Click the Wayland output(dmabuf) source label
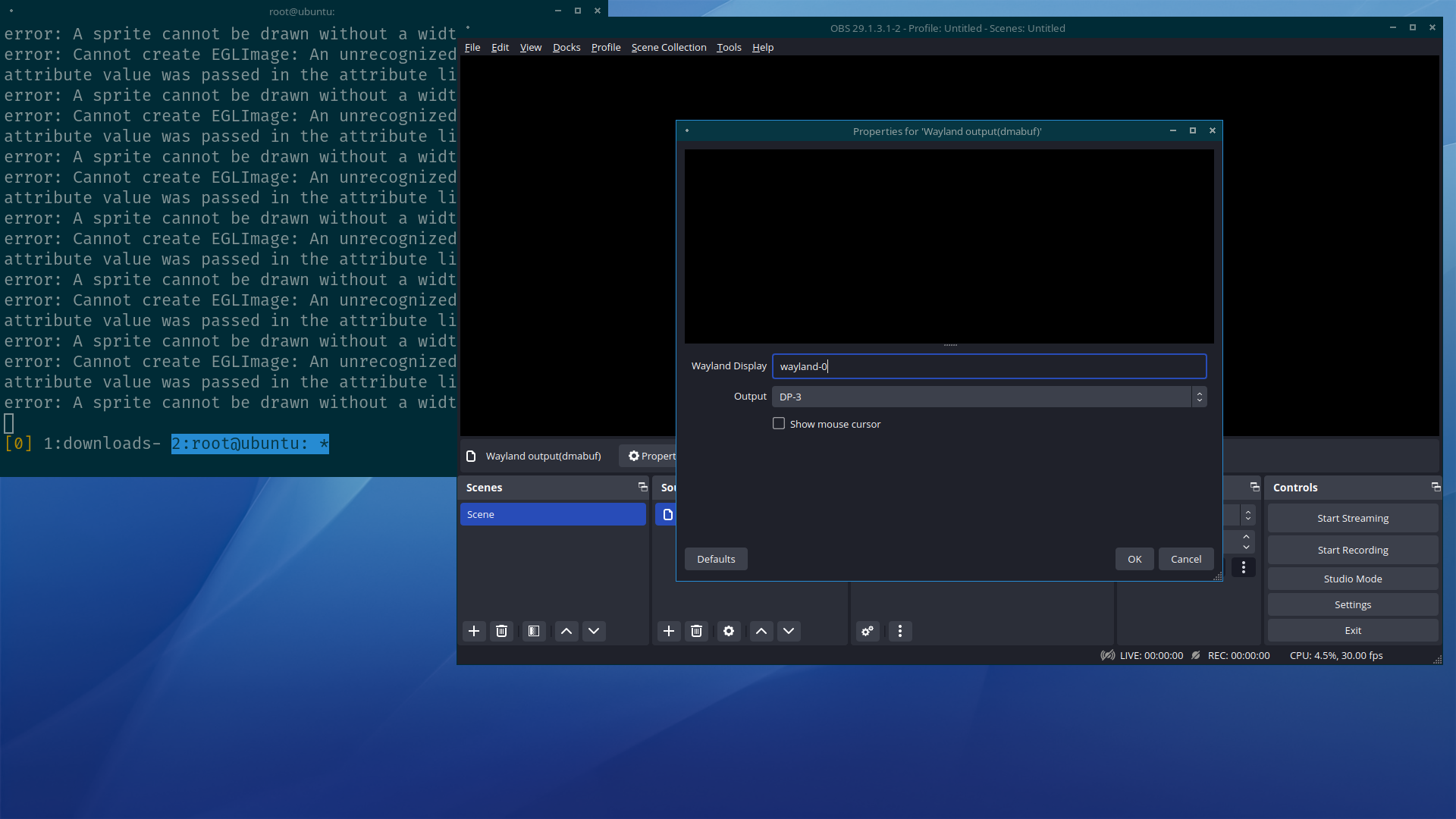This screenshot has height=819, width=1456. 543,456
